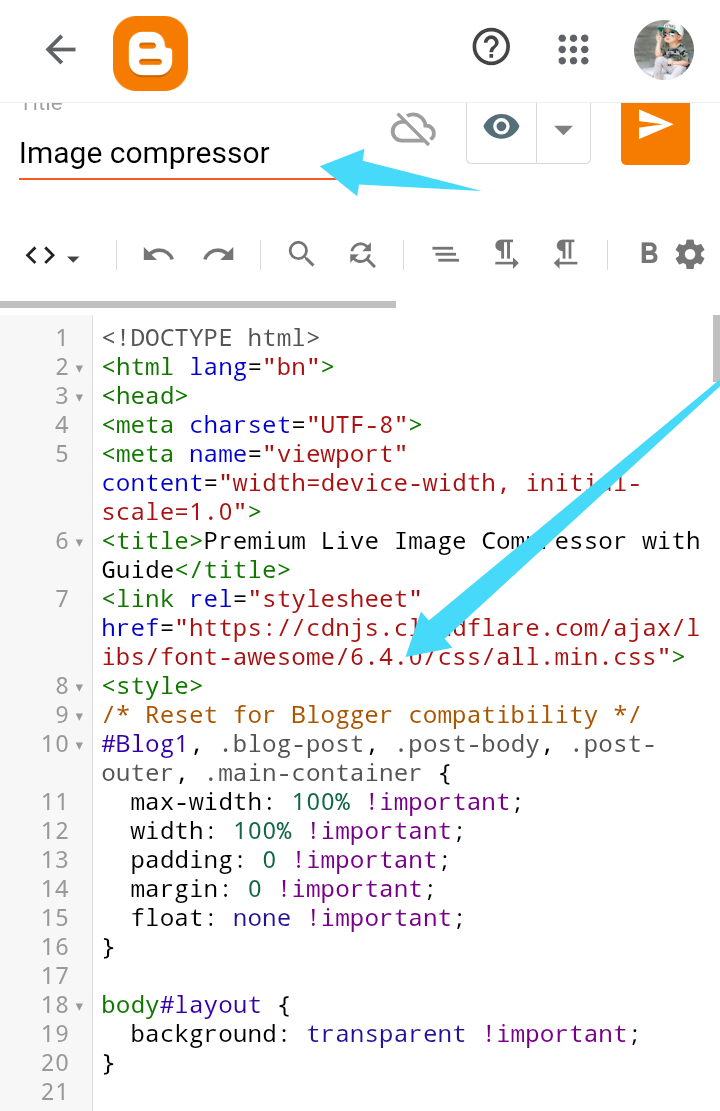The height and width of the screenshot is (1111, 720).
Task: Go back using the arrow icon
Action: pyautogui.click(x=61, y=49)
